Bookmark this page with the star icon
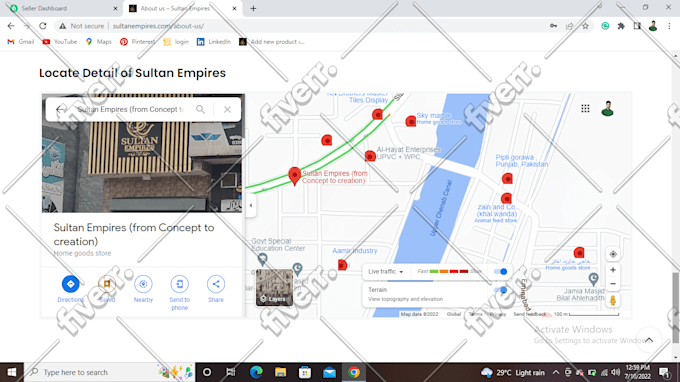Viewport: 680px width, 382px height. click(x=585, y=26)
